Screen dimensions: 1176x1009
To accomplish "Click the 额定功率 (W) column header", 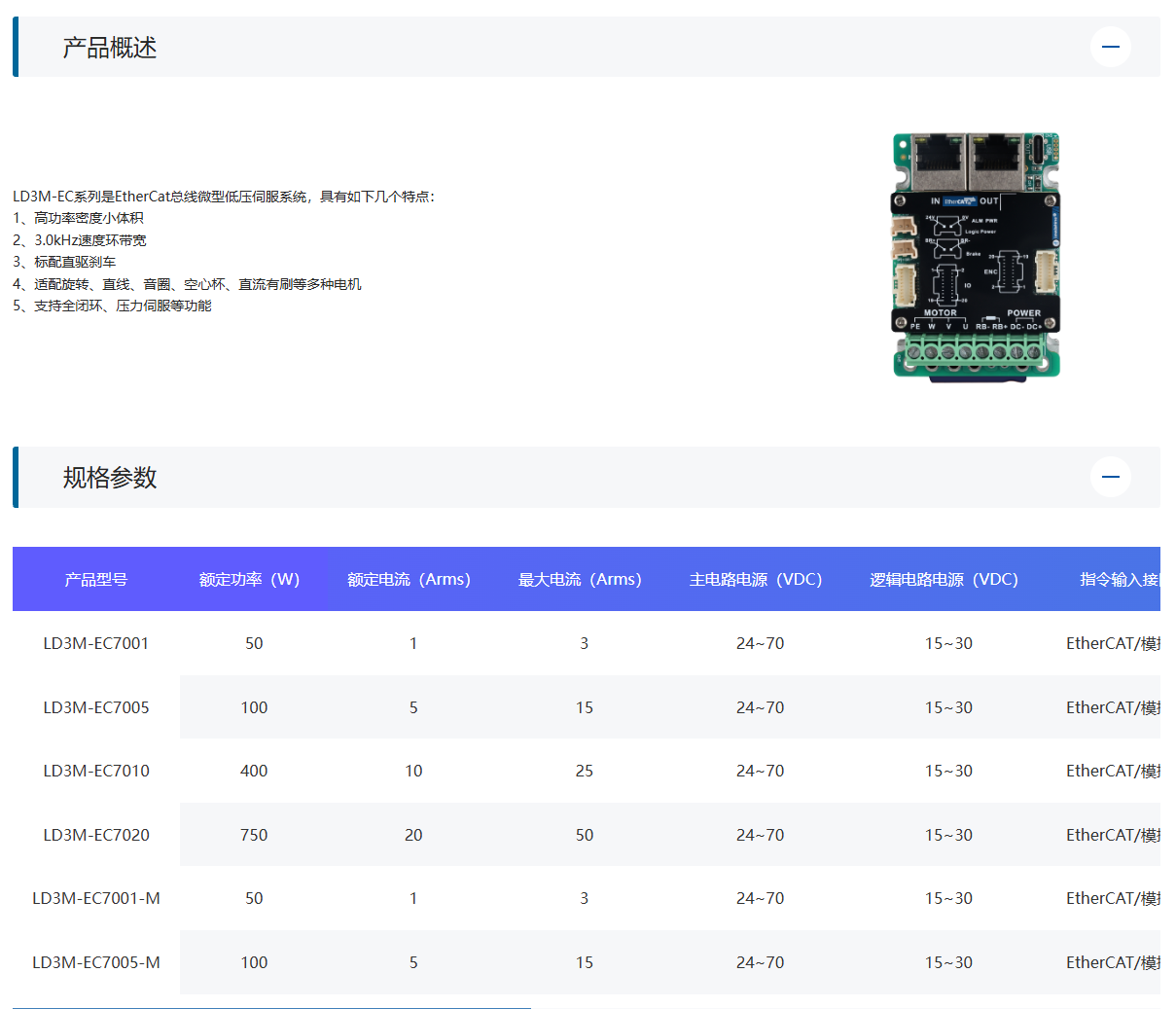I will pos(249,580).
